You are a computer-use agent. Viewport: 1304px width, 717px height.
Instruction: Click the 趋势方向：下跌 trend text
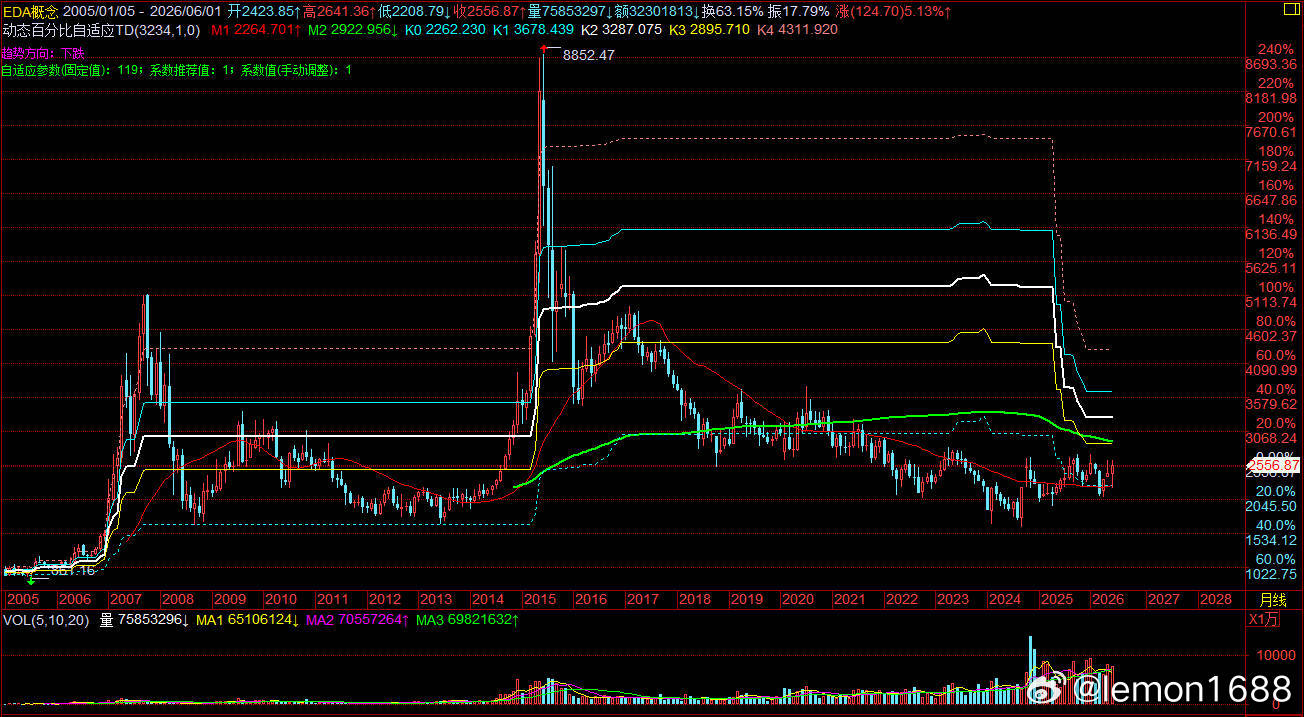(43, 52)
